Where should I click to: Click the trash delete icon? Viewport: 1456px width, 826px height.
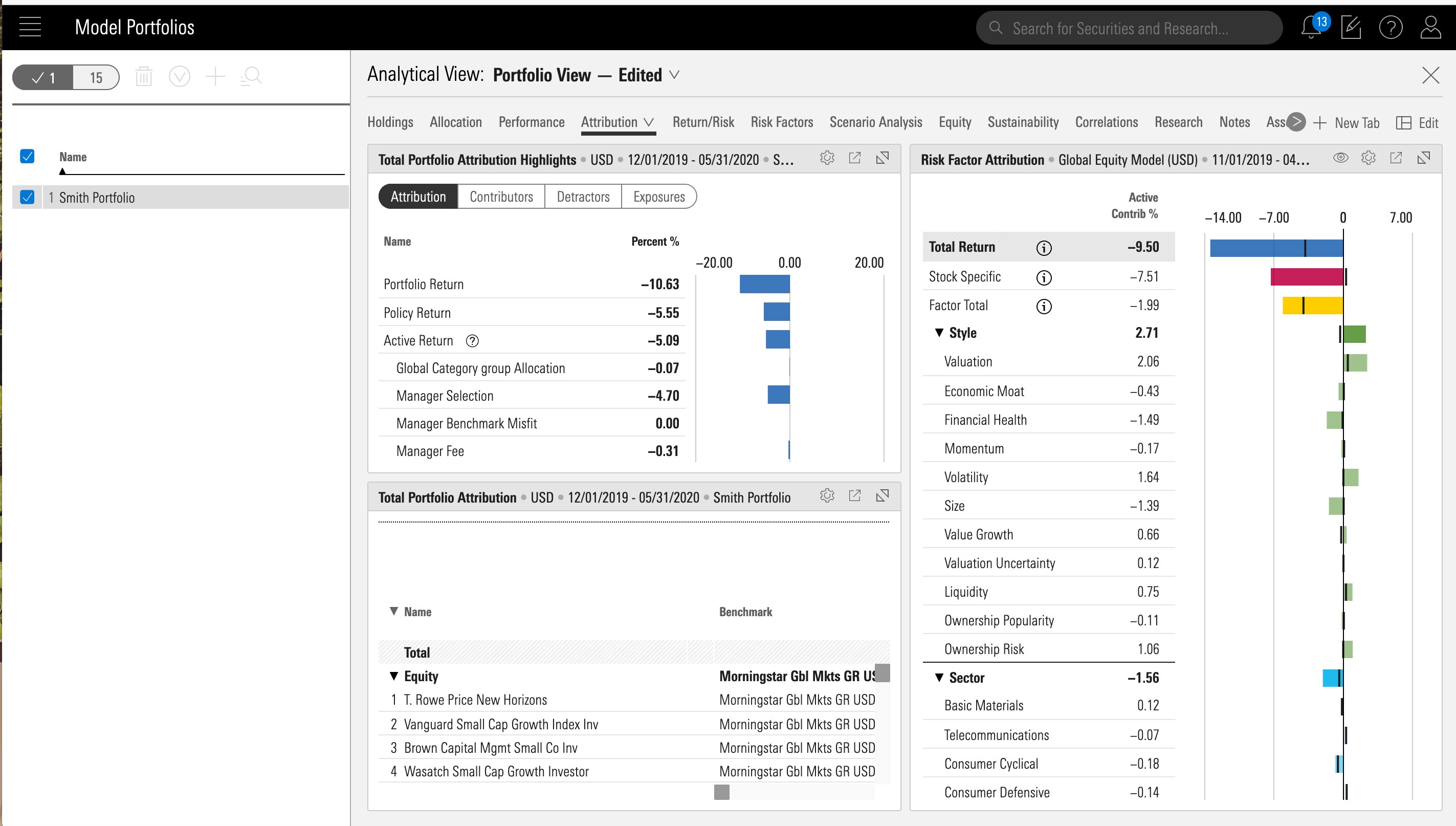(144, 77)
